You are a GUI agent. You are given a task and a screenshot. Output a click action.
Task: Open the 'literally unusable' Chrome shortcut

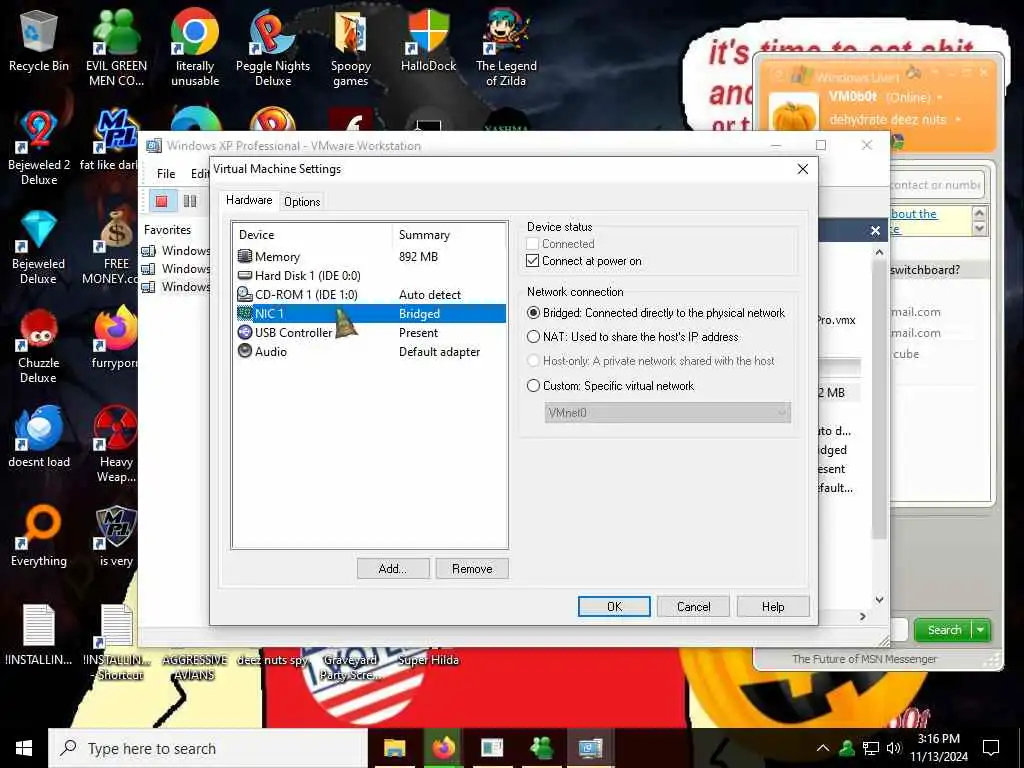[195, 47]
